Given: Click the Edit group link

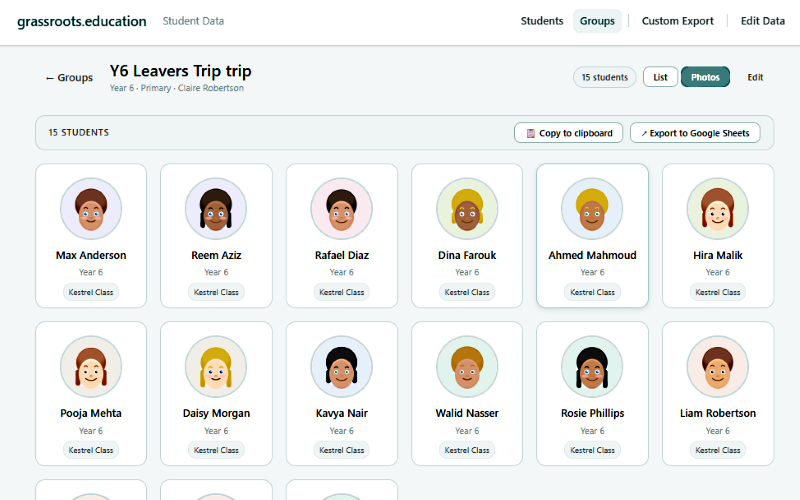Looking at the screenshot, I should pos(755,77).
